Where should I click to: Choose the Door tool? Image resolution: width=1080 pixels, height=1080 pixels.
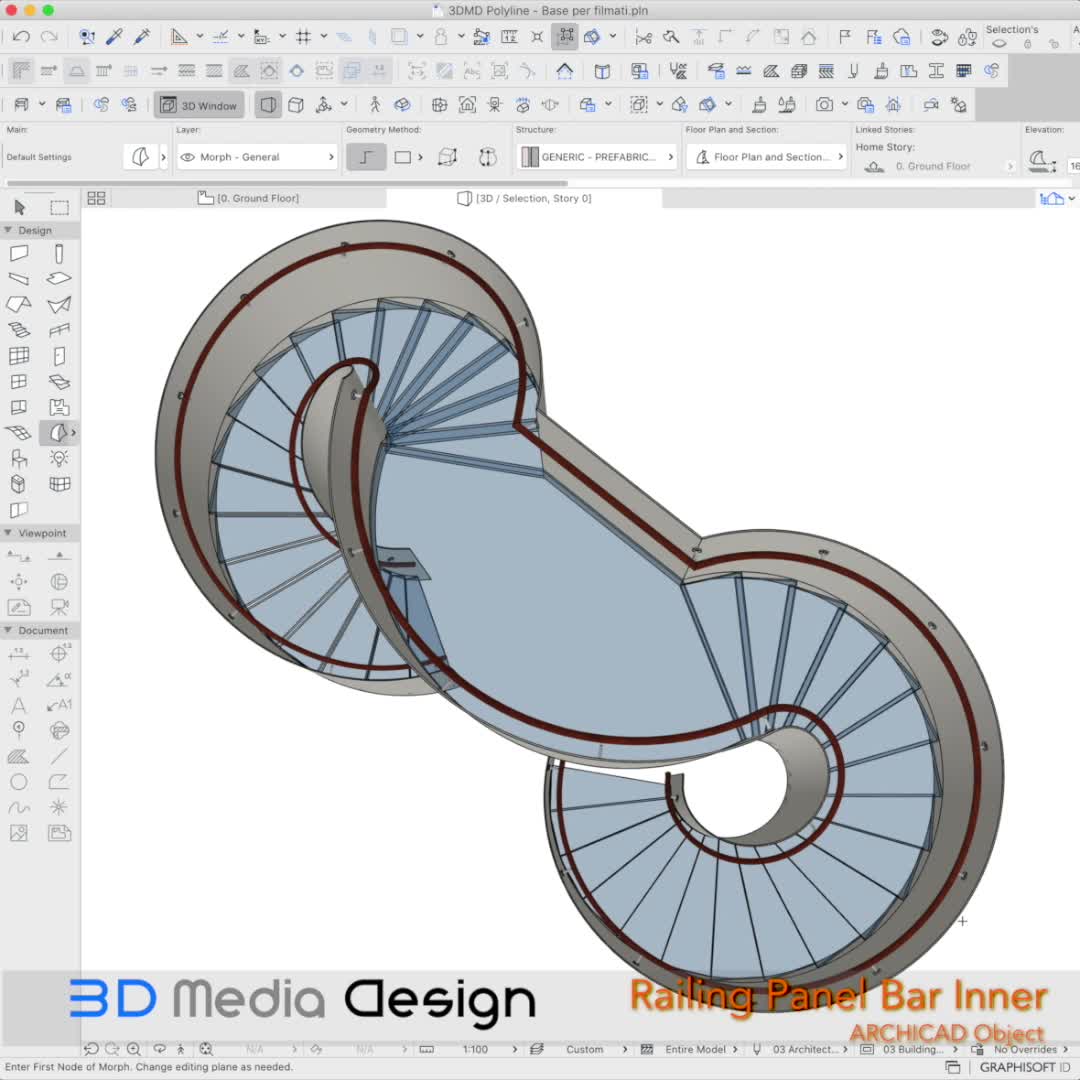click(59, 356)
